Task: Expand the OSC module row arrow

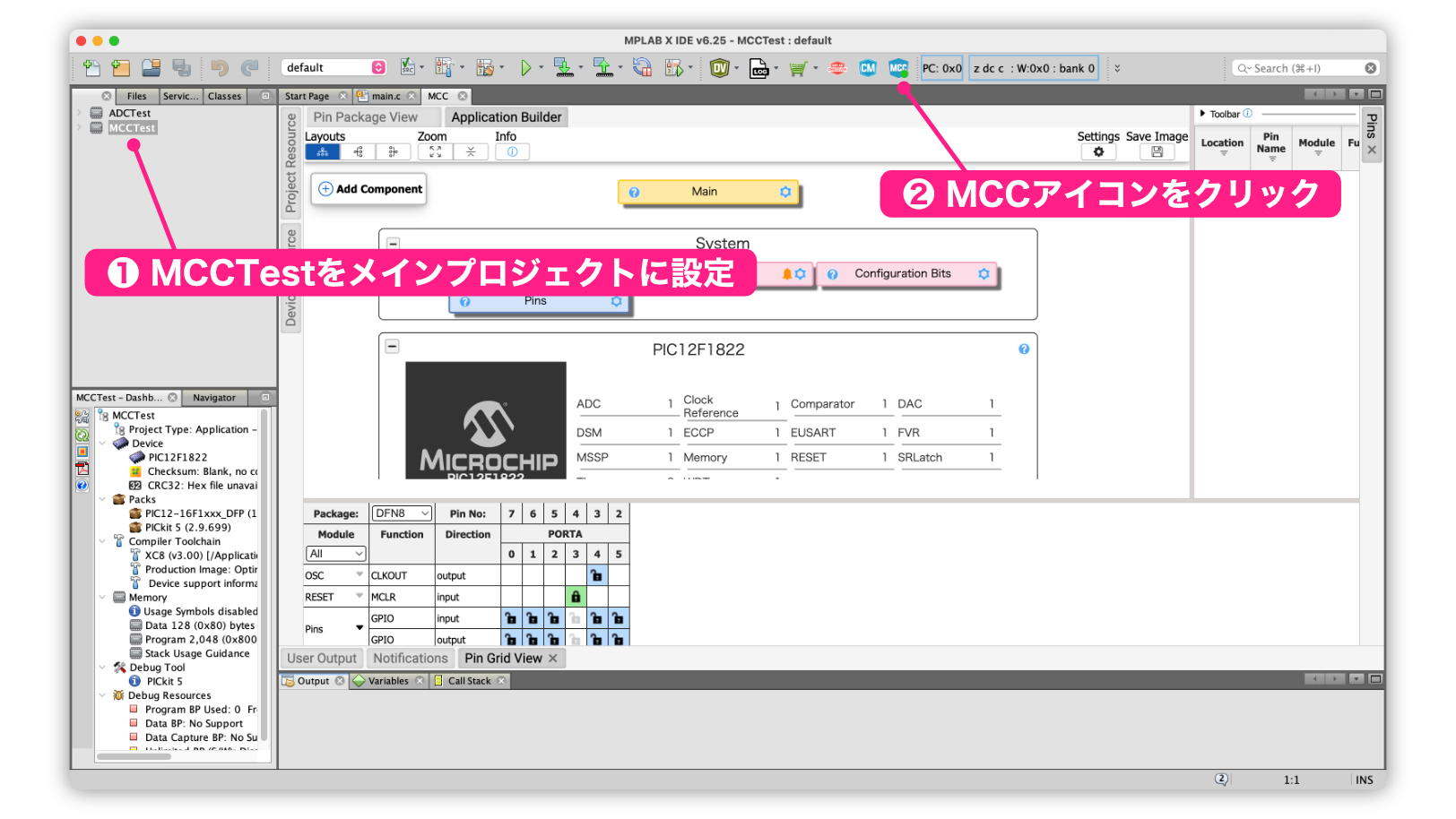Action: 360,575
